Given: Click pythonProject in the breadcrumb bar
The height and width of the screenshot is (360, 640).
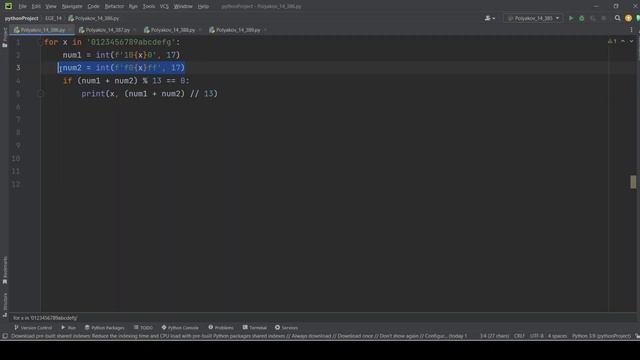Looking at the screenshot, I should (22, 18).
